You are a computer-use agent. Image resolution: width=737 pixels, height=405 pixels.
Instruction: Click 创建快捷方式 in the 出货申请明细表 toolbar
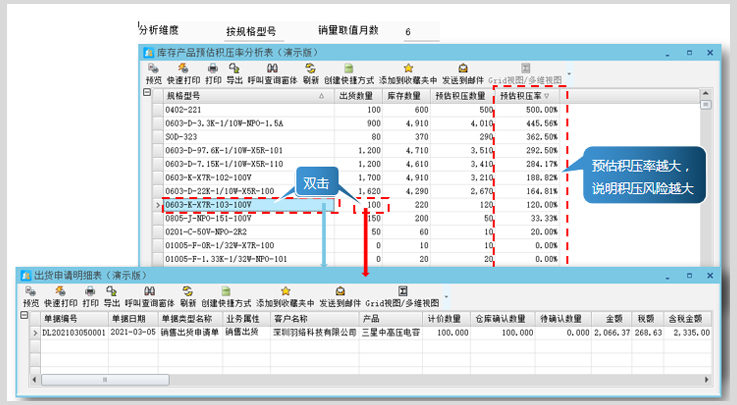coord(228,296)
